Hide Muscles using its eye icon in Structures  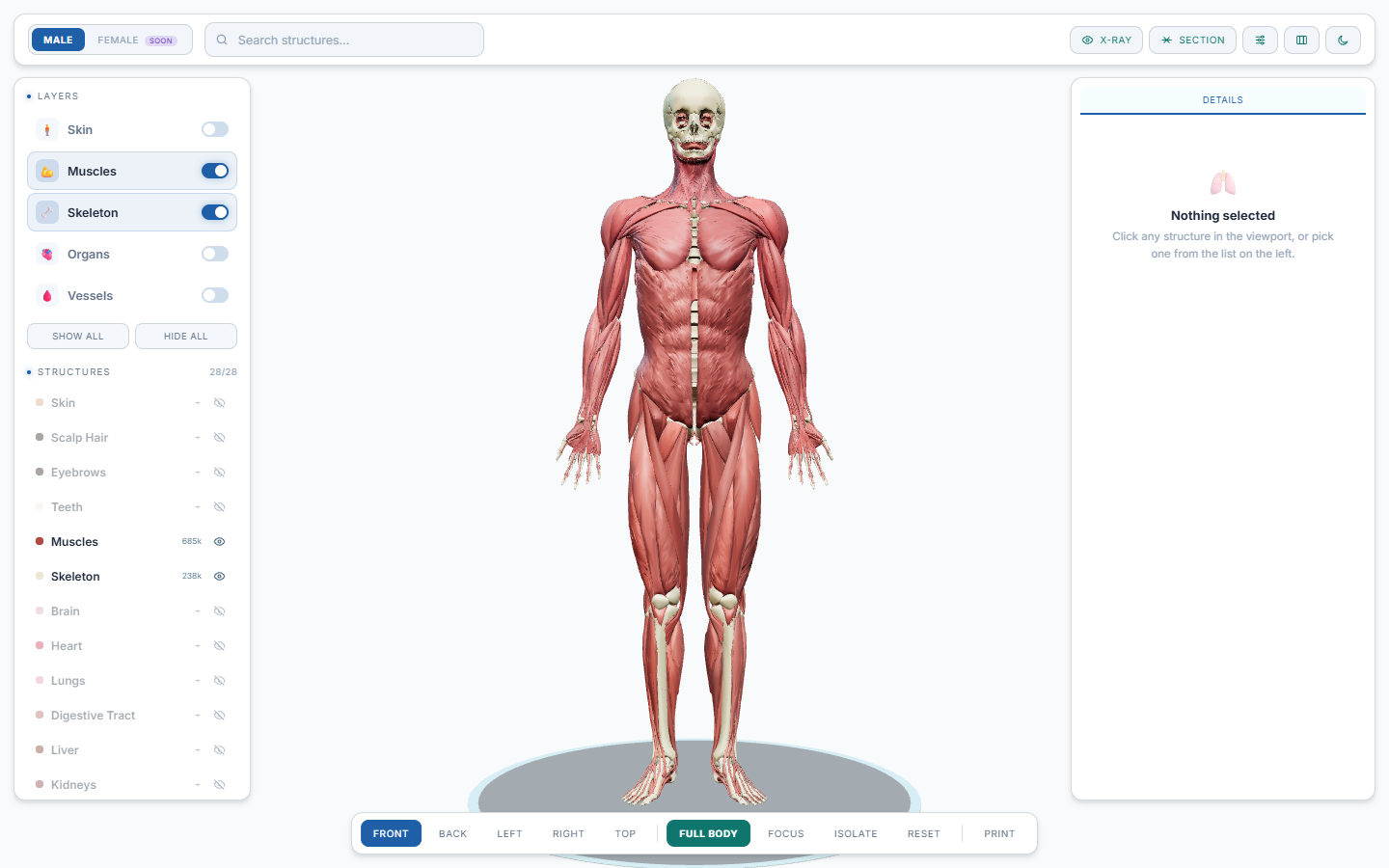click(x=220, y=542)
